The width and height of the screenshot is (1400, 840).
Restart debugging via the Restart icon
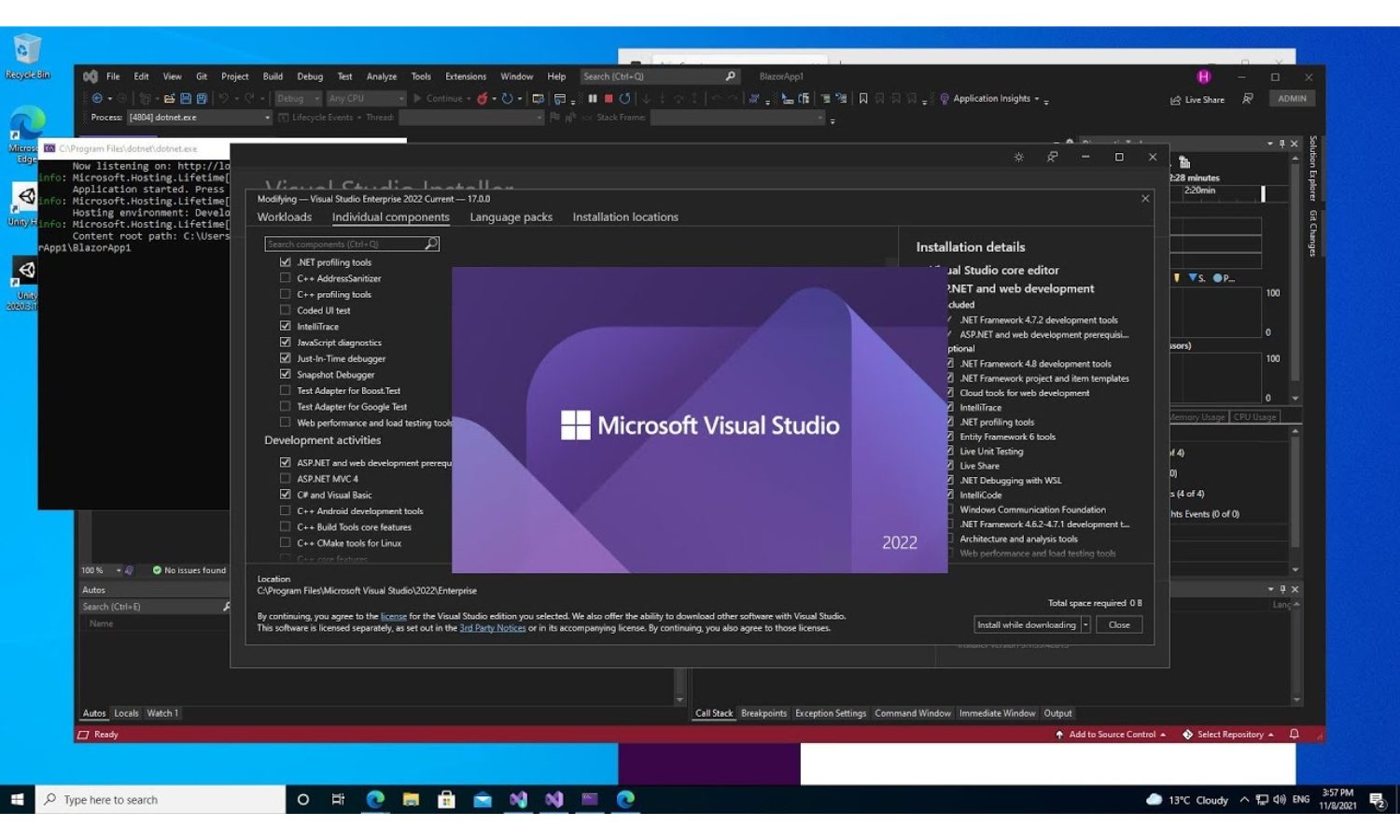625,98
